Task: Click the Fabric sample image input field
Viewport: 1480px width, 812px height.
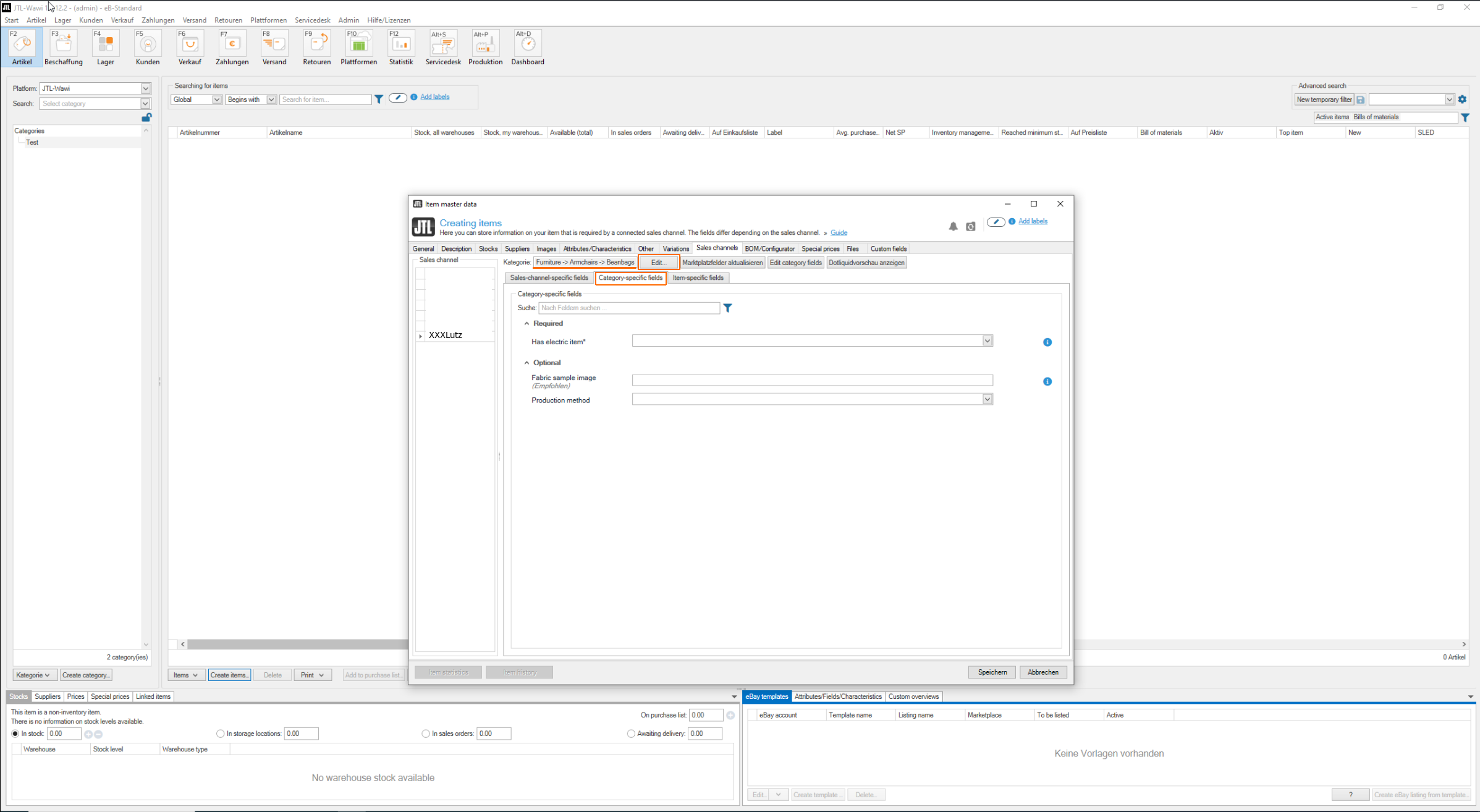Action: [x=812, y=380]
